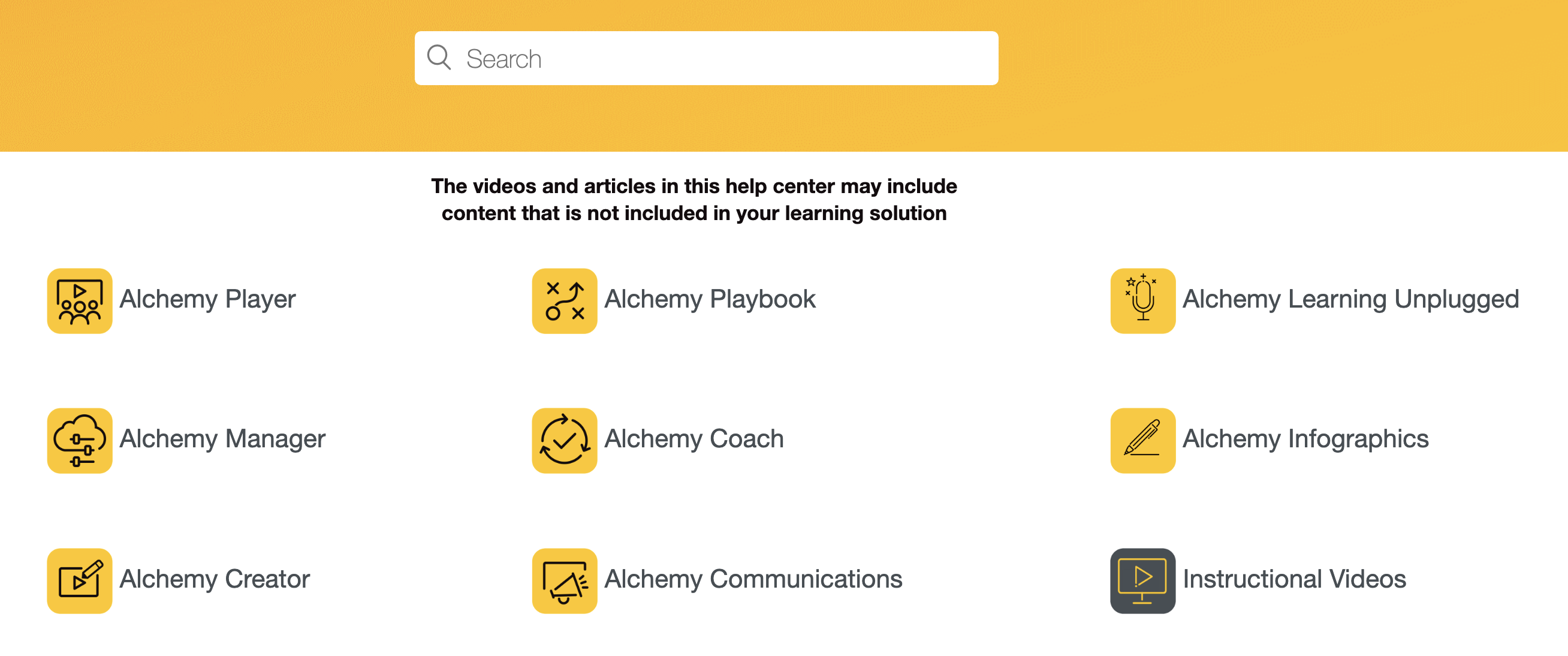The height and width of the screenshot is (656, 1568).
Task: Open the Alchemy Creator category
Action: click(x=215, y=579)
